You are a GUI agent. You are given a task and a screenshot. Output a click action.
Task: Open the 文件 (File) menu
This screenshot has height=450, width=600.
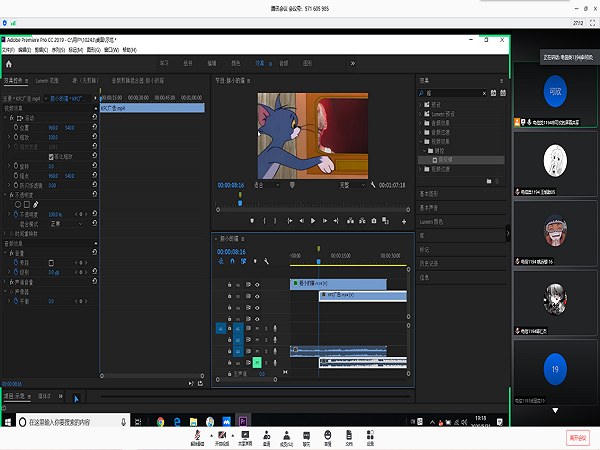(x=9, y=48)
